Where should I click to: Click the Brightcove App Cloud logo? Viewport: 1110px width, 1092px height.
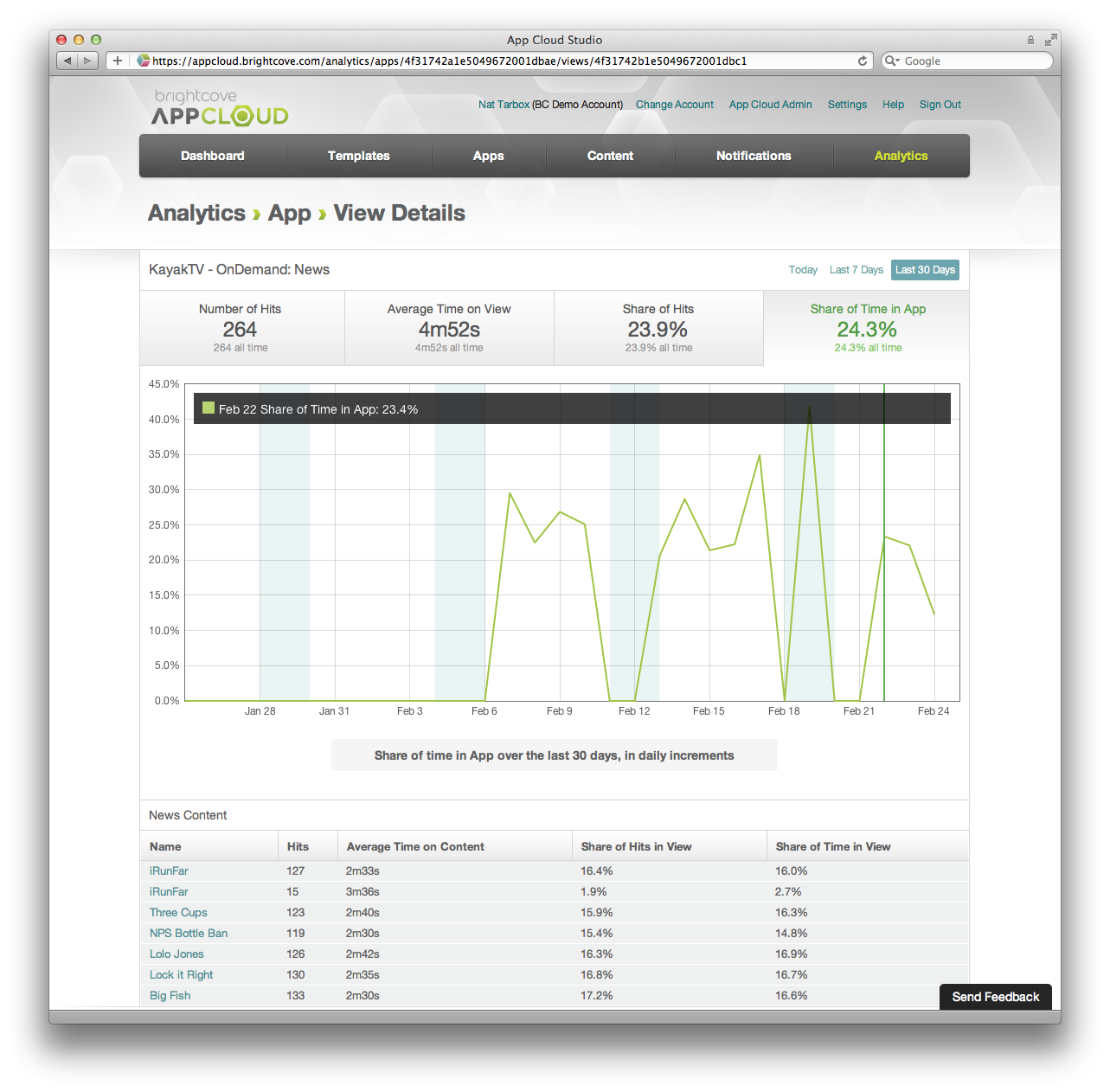[220, 108]
